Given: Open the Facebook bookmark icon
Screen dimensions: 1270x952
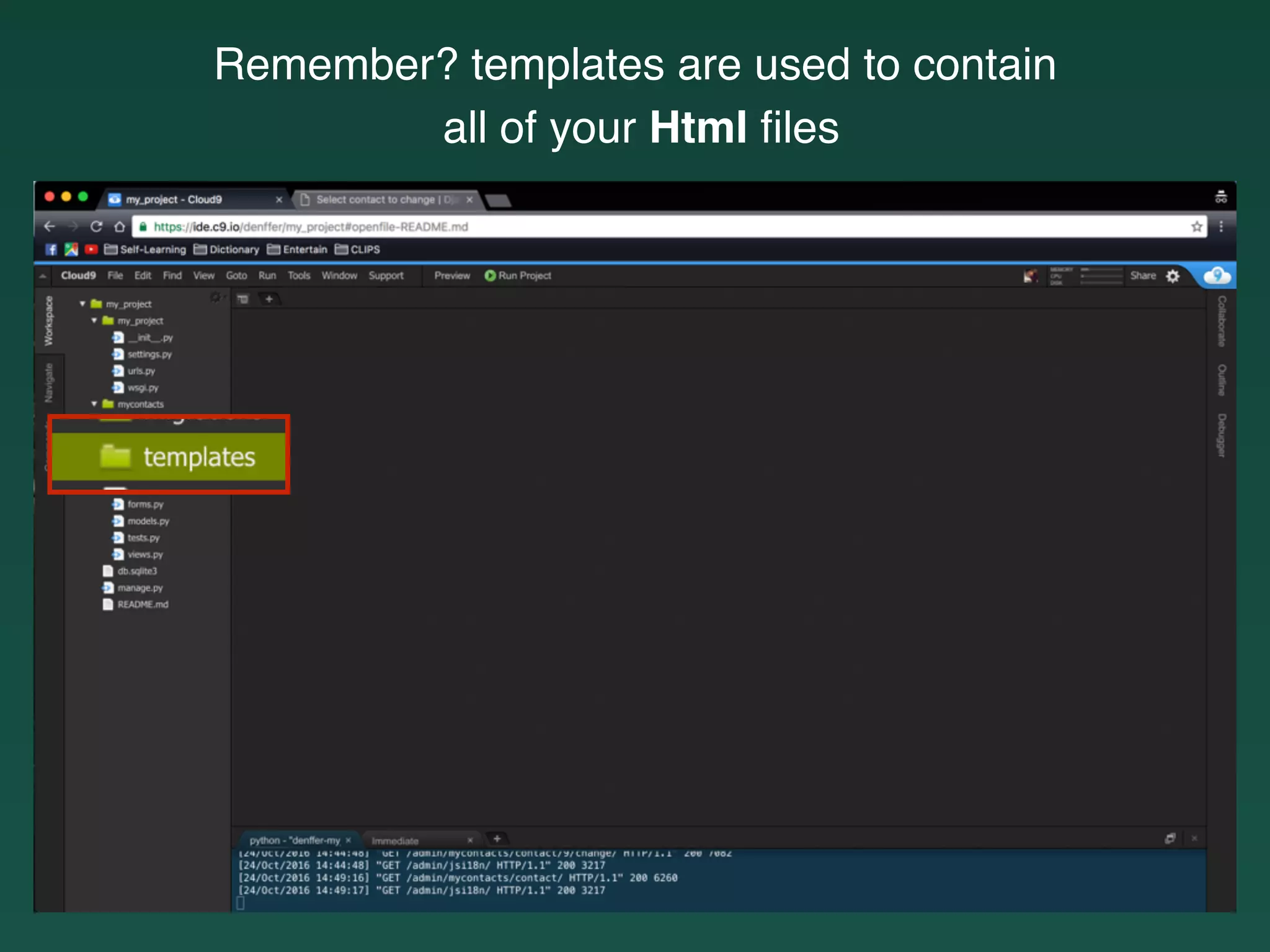Looking at the screenshot, I should [x=51, y=249].
